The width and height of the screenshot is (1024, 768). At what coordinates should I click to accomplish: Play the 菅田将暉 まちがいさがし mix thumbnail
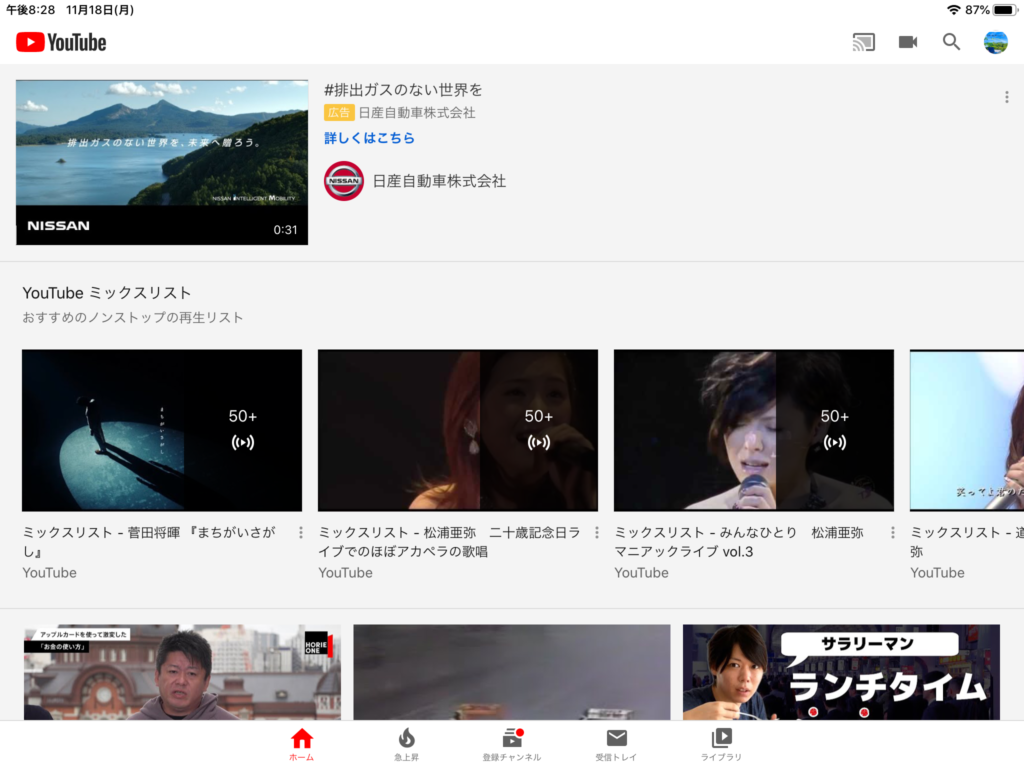[162, 430]
